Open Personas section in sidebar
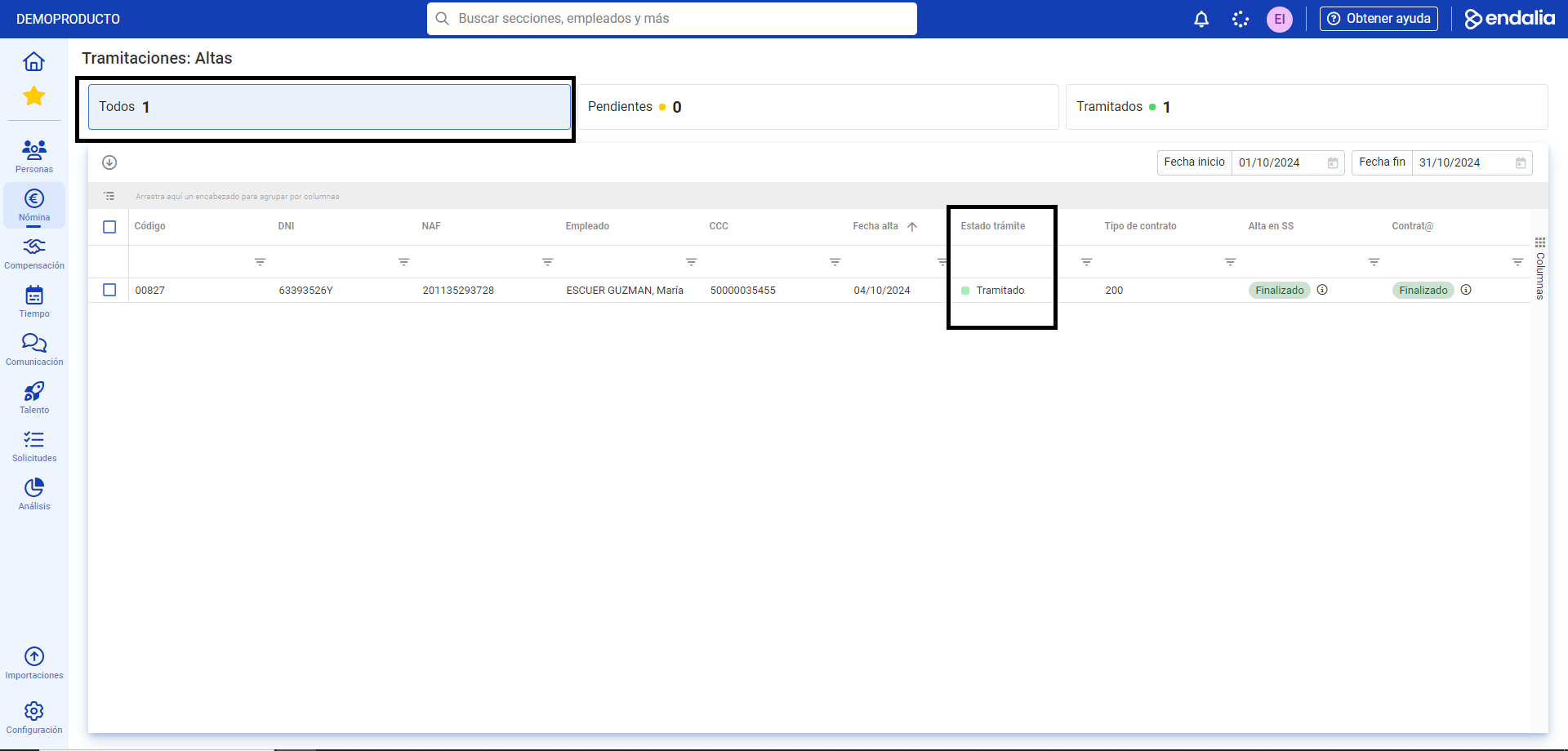 34,155
